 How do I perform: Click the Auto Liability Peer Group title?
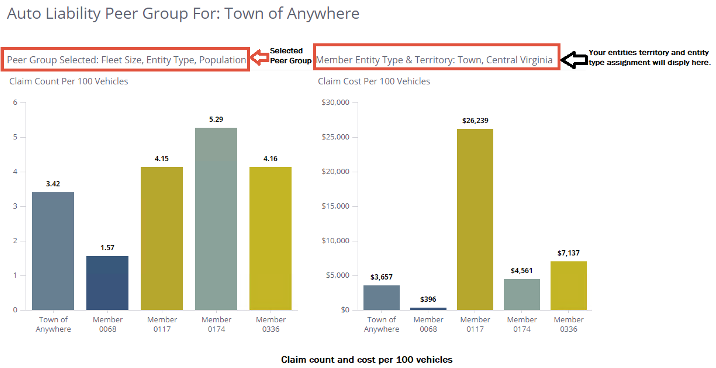(183, 14)
